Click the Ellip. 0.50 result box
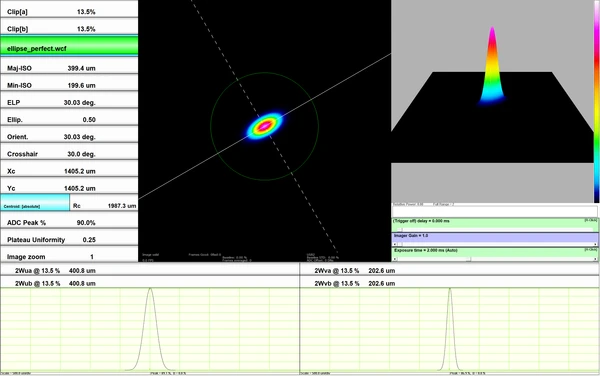Viewport: 600px width, 376px height. [x=69, y=119]
